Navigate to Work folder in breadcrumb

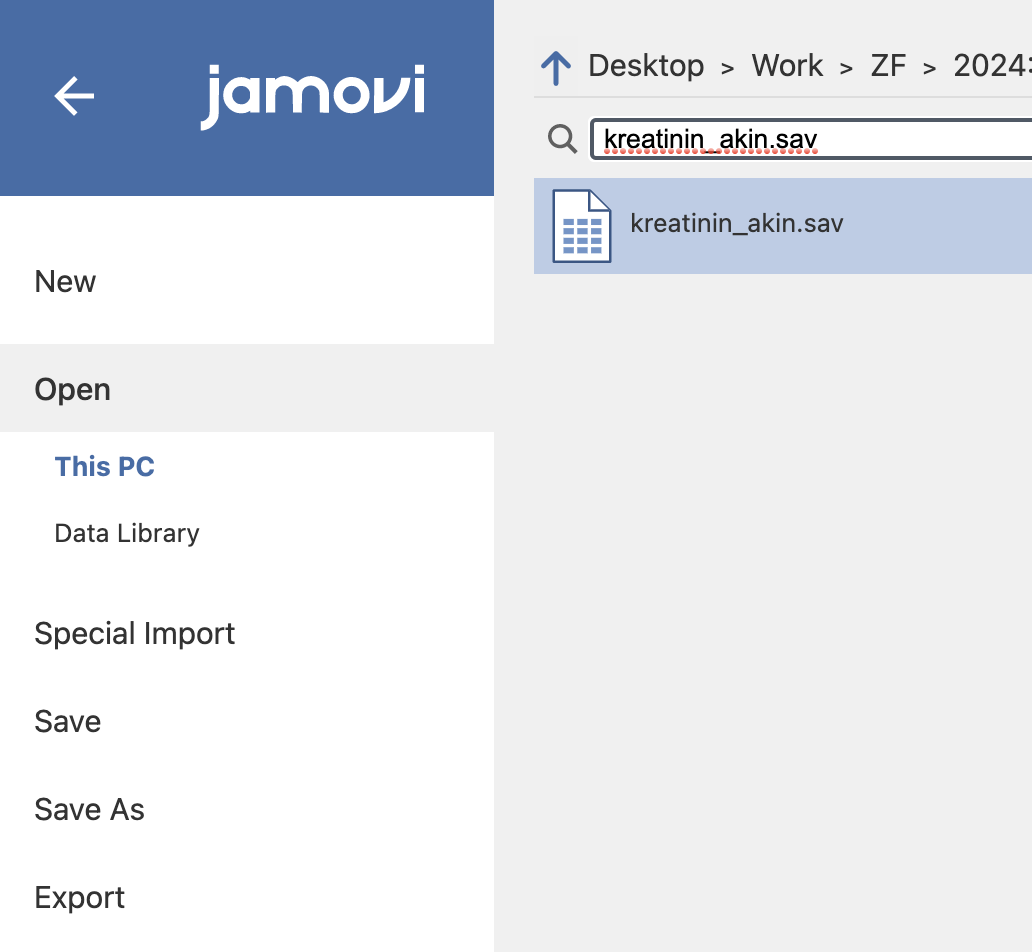coord(787,66)
